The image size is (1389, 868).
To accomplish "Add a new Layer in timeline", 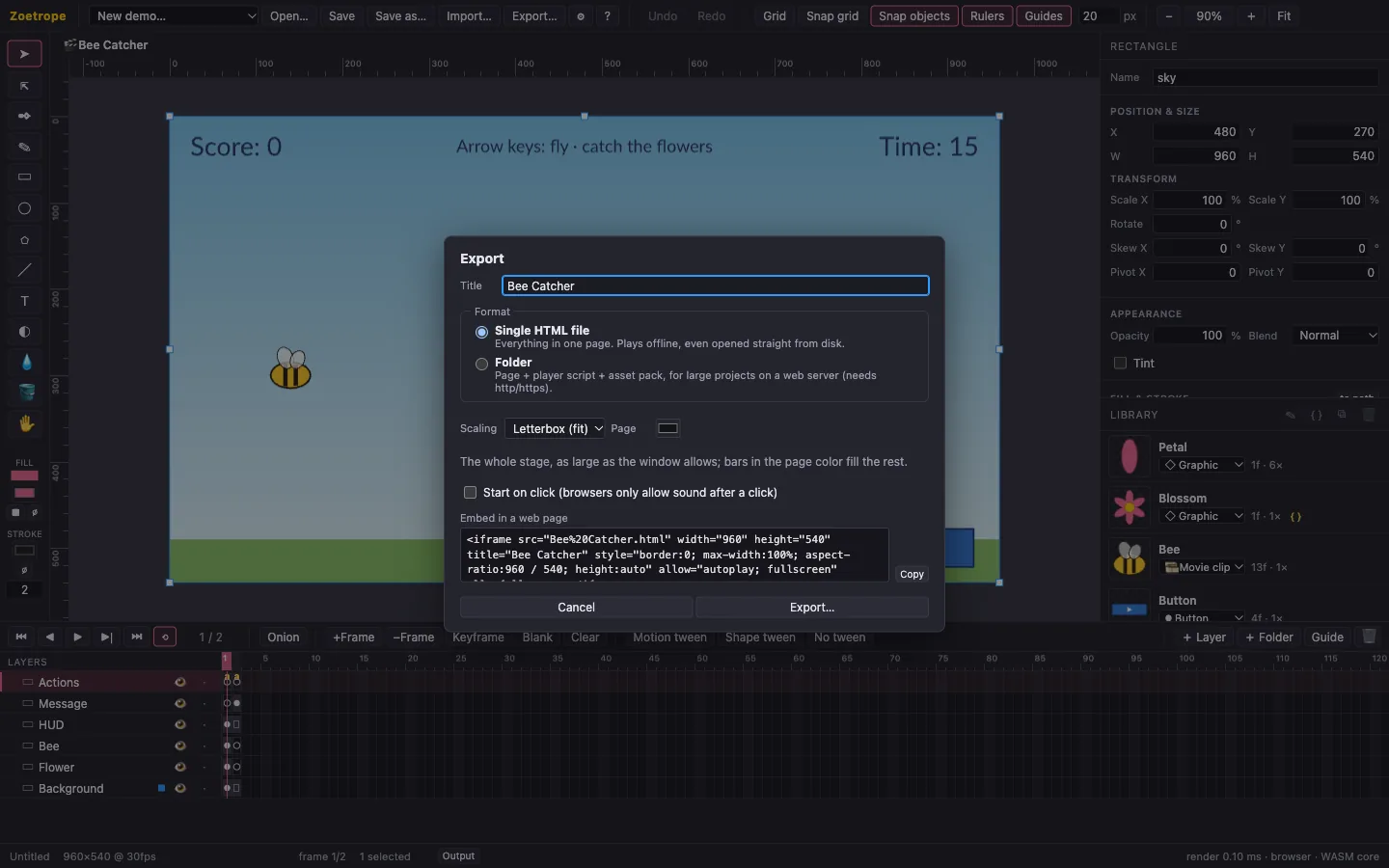I will click(1204, 637).
